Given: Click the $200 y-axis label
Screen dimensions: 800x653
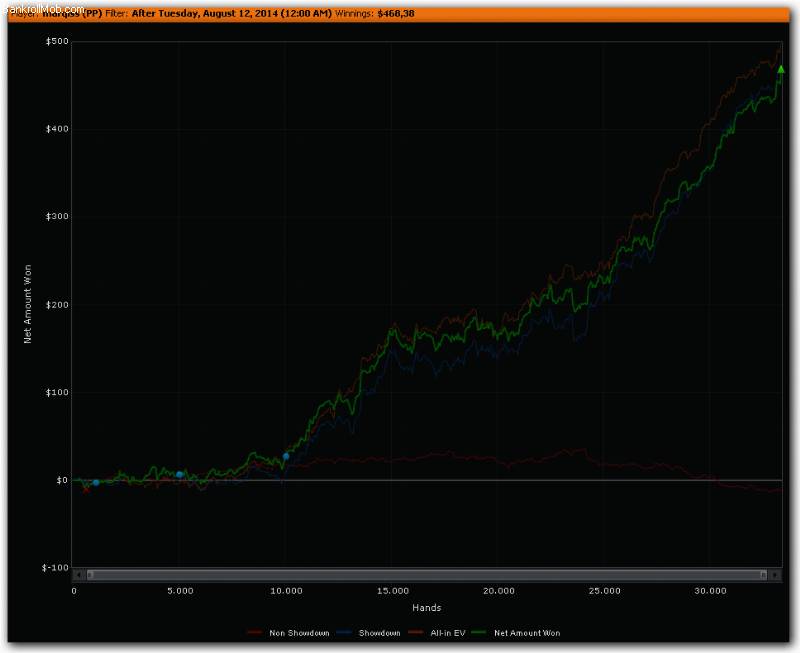Looking at the screenshot, I should [57, 305].
